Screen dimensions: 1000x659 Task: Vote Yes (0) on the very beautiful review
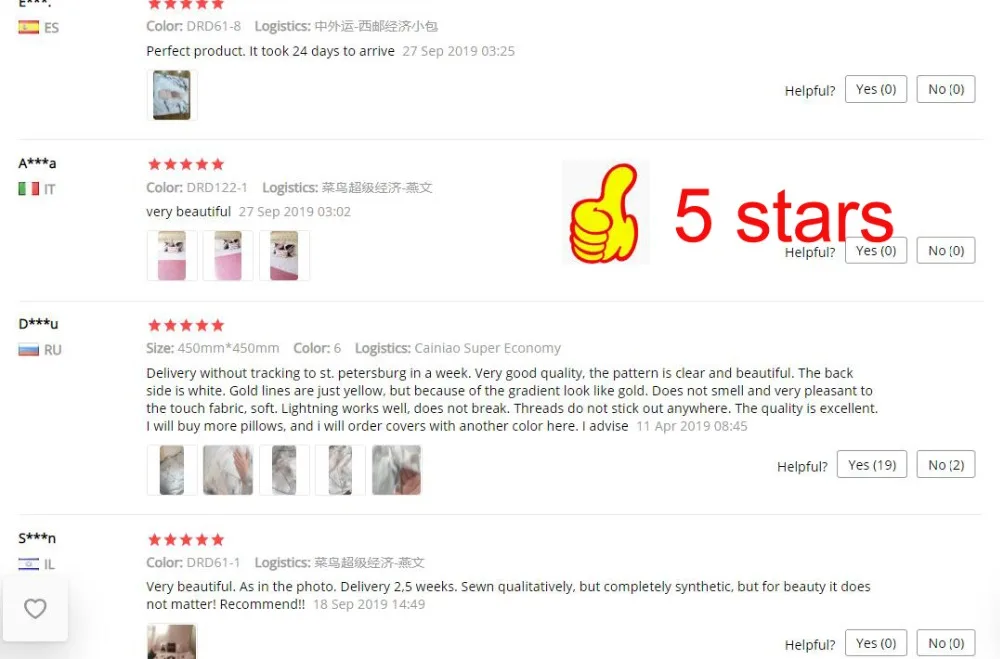(x=876, y=251)
